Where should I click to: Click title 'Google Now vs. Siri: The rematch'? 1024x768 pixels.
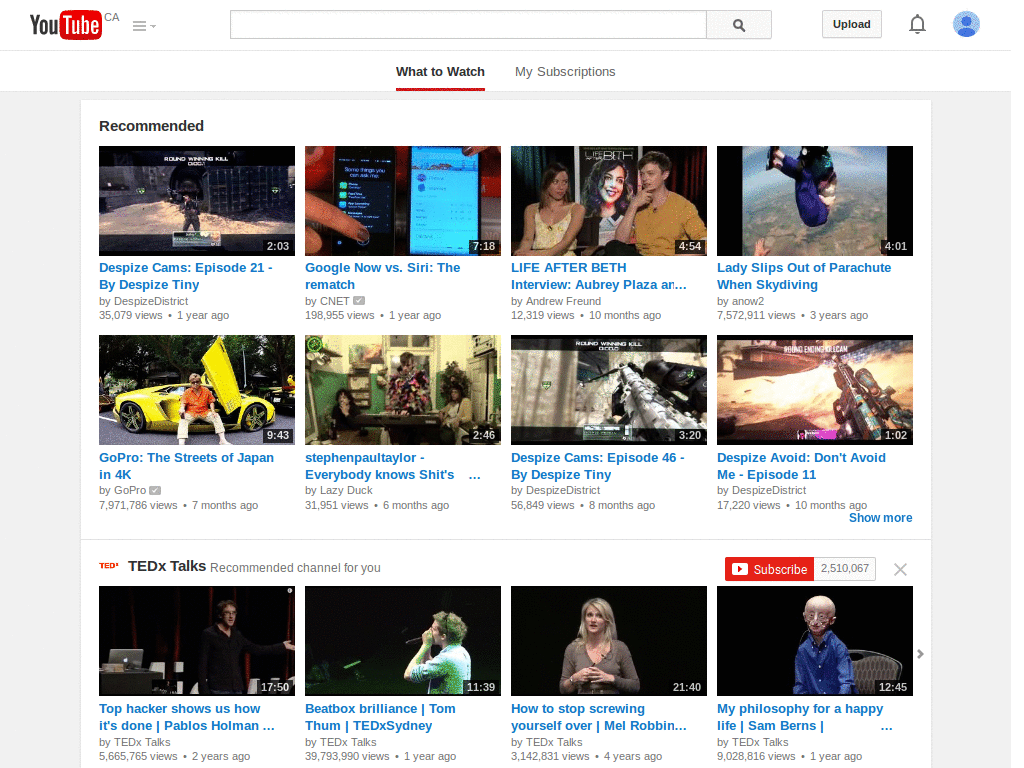(x=383, y=276)
